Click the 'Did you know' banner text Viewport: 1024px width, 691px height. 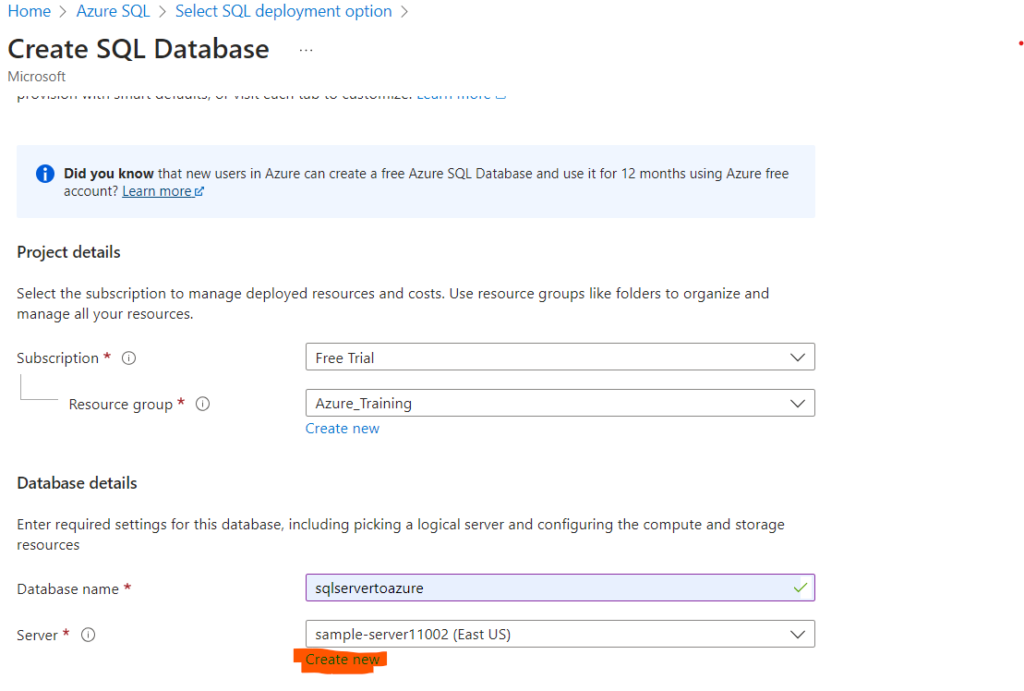(426, 182)
